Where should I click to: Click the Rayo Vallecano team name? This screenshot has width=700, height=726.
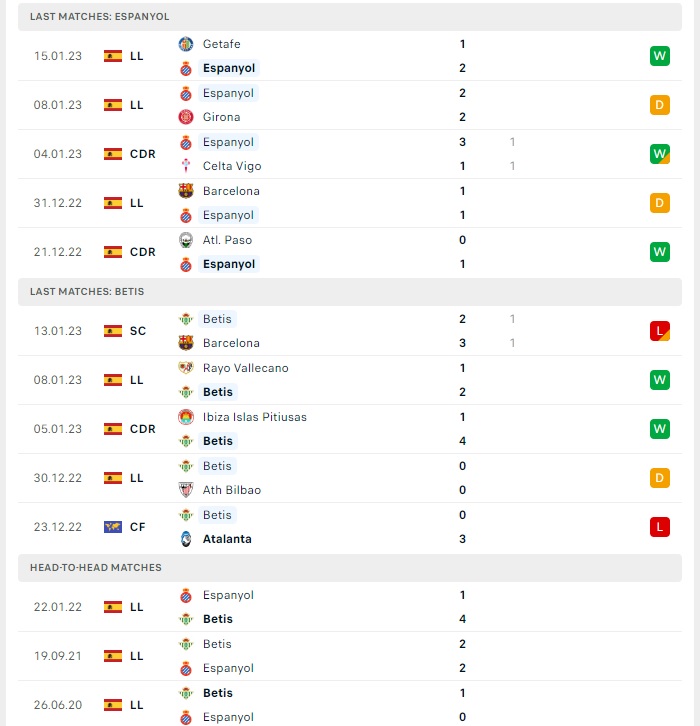click(x=245, y=368)
